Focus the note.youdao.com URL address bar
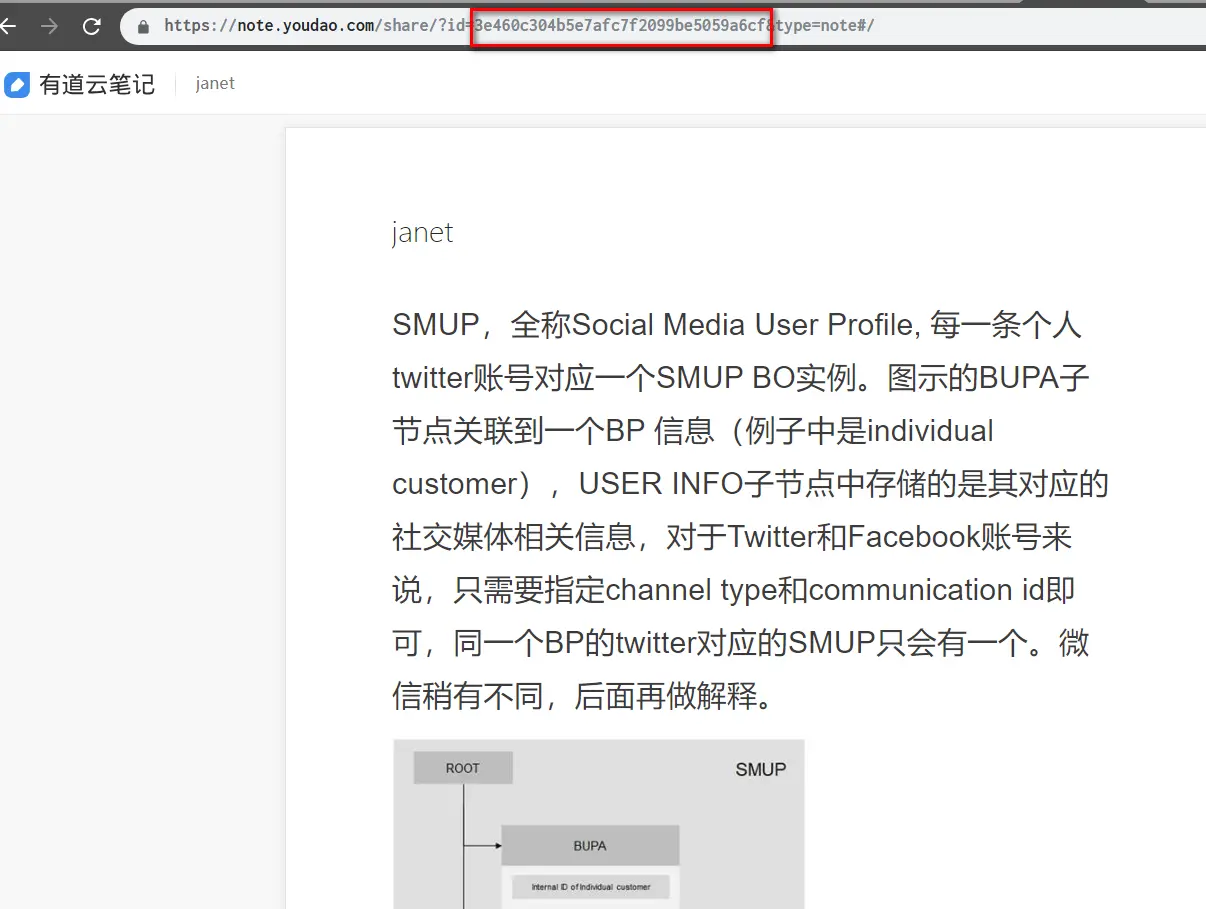This screenshot has height=909, width=1206. click(663, 26)
